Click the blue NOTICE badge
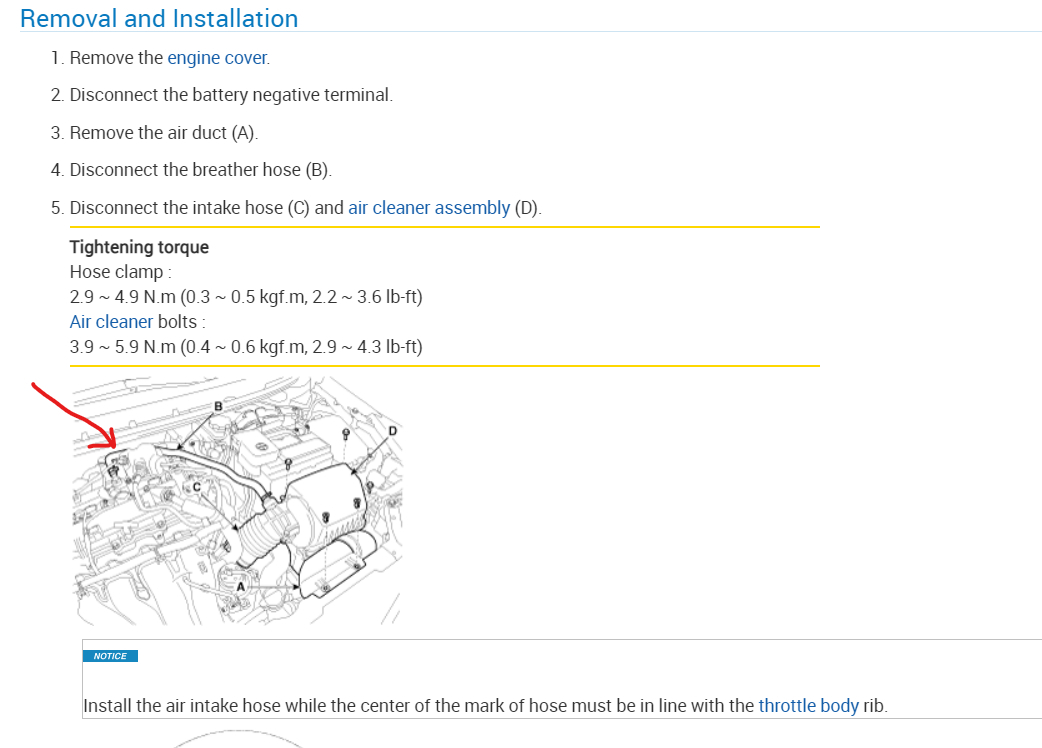Image resolution: width=1042 pixels, height=748 pixels. tap(110, 656)
